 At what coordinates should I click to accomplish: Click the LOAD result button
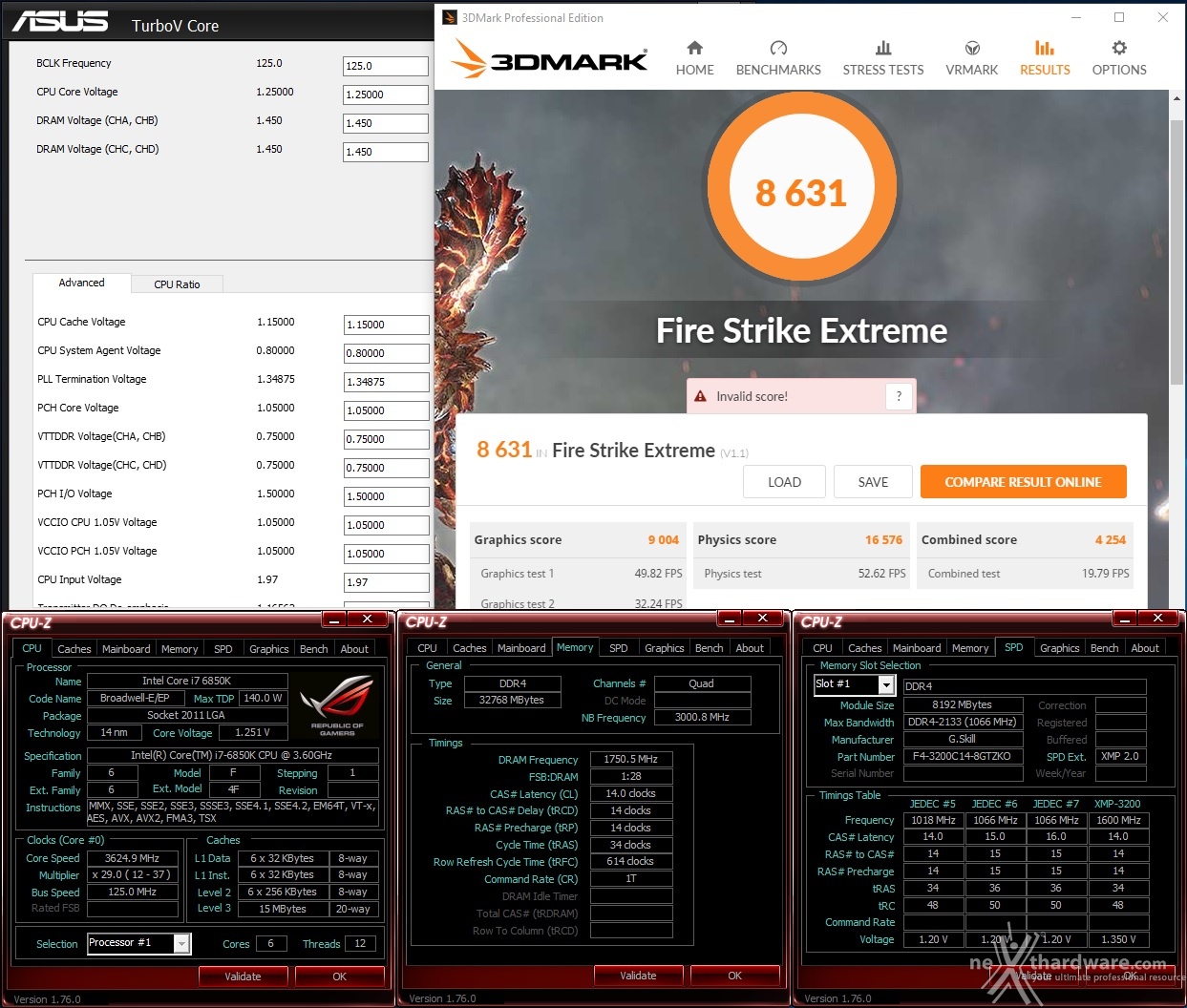point(784,482)
